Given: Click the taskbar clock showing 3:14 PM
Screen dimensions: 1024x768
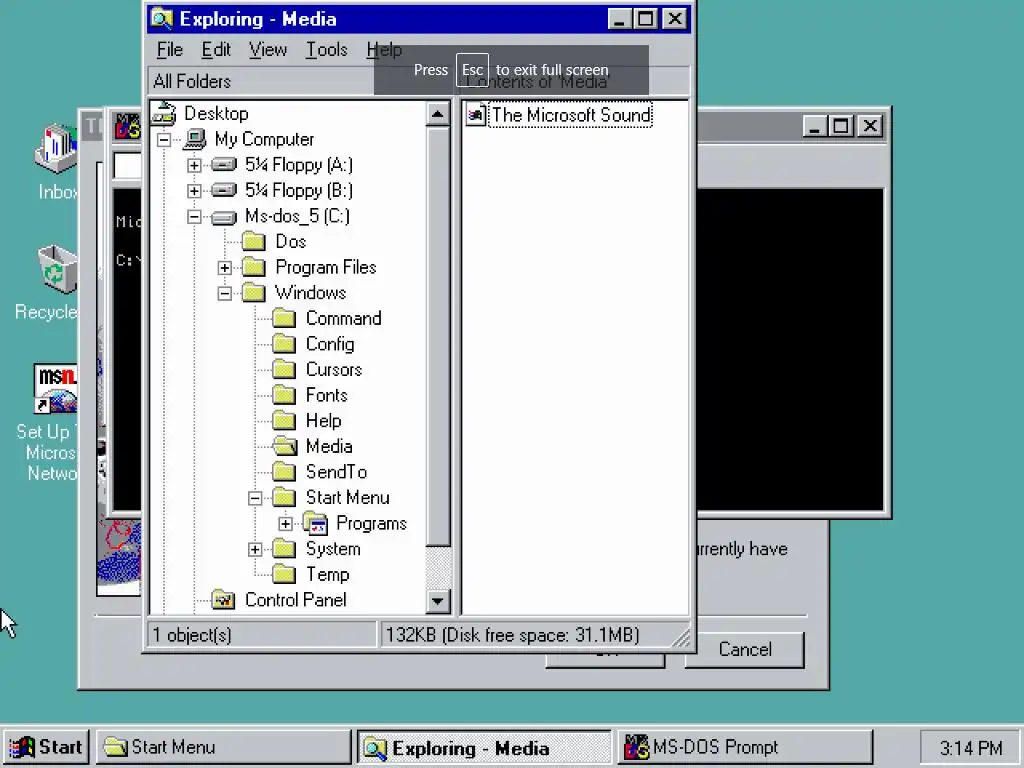Looking at the screenshot, I should pos(970,747).
